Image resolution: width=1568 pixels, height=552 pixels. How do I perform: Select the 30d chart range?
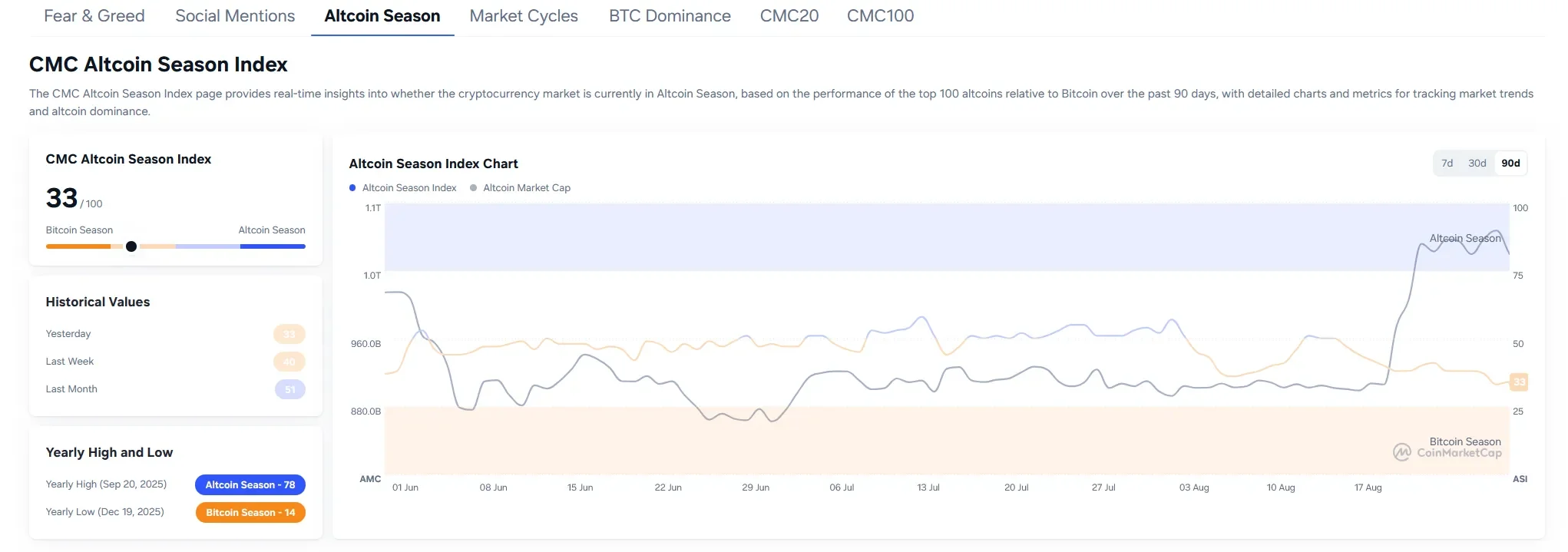[x=1477, y=163]
